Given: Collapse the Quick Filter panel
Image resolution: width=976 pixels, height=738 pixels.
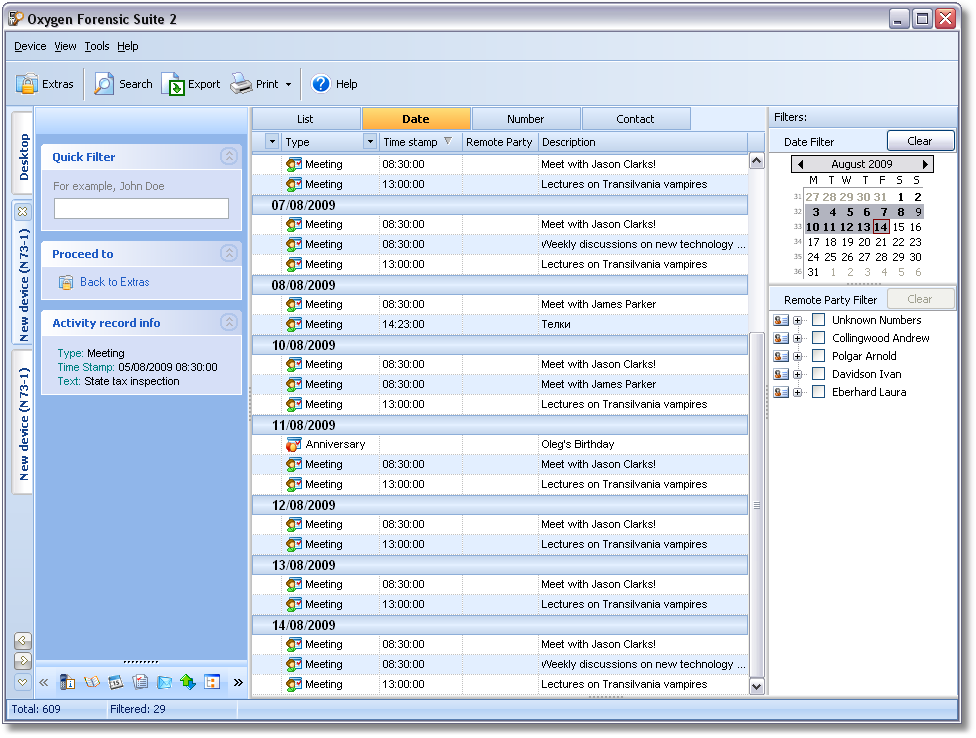Looking at the screenshot, I should click(x=228, y=156).
